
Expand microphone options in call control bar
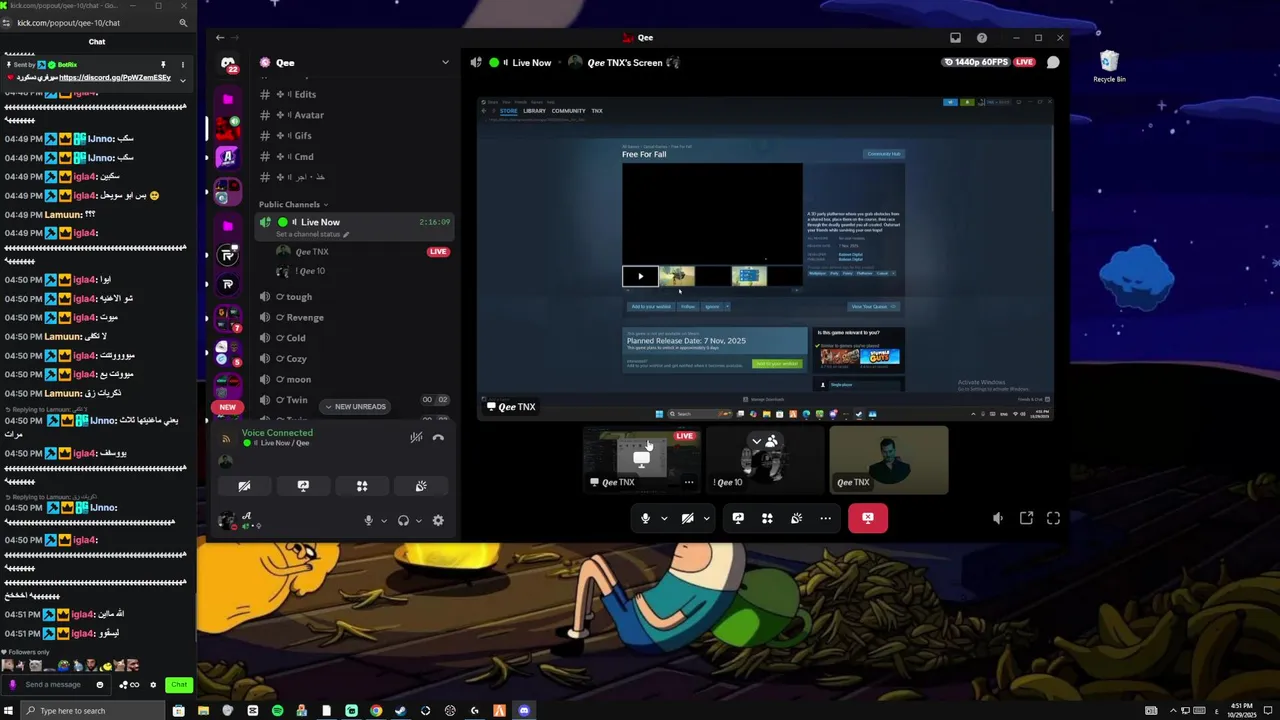664,518
